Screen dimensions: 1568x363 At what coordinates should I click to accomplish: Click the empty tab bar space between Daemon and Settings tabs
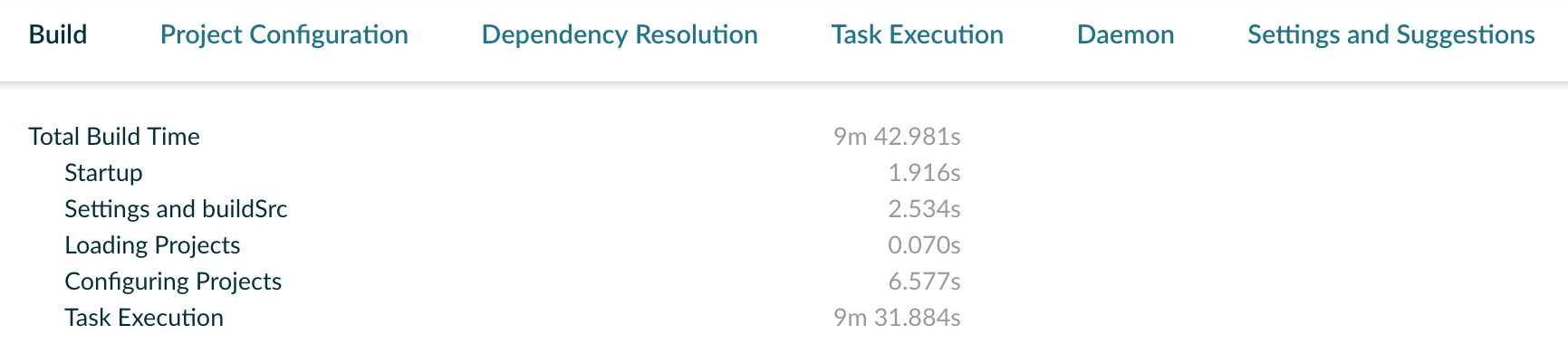1211,35
